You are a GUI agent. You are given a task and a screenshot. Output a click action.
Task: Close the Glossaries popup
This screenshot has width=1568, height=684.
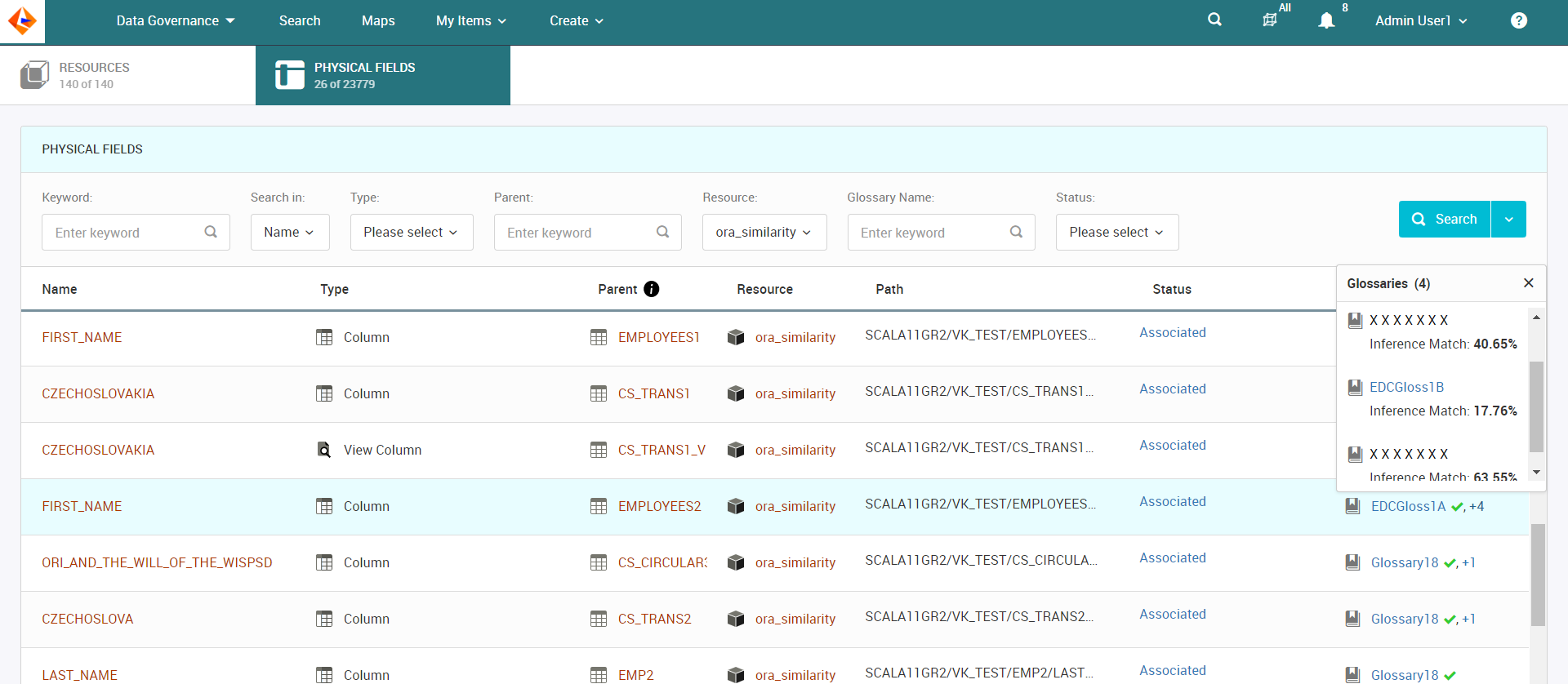[1528, 283]
